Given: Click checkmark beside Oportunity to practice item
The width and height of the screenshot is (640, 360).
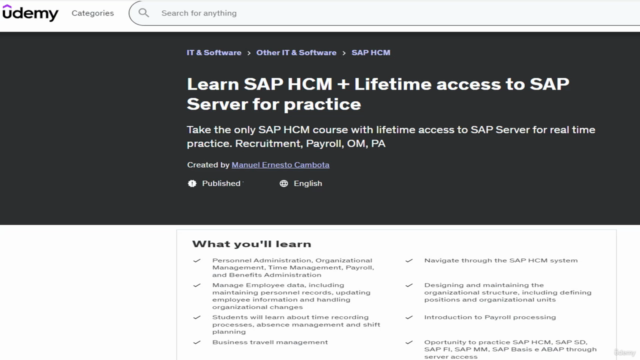Looking at the screenshot, I should pyautogui.click(x=409, y=342).
